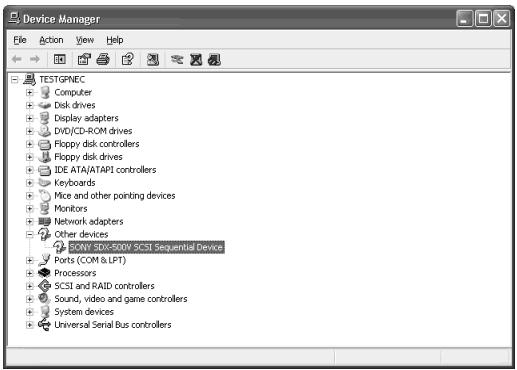Click the Floppy disk drives icon
Image resolution: width=517 pixels, height=370 pixels.
(44, 157)
